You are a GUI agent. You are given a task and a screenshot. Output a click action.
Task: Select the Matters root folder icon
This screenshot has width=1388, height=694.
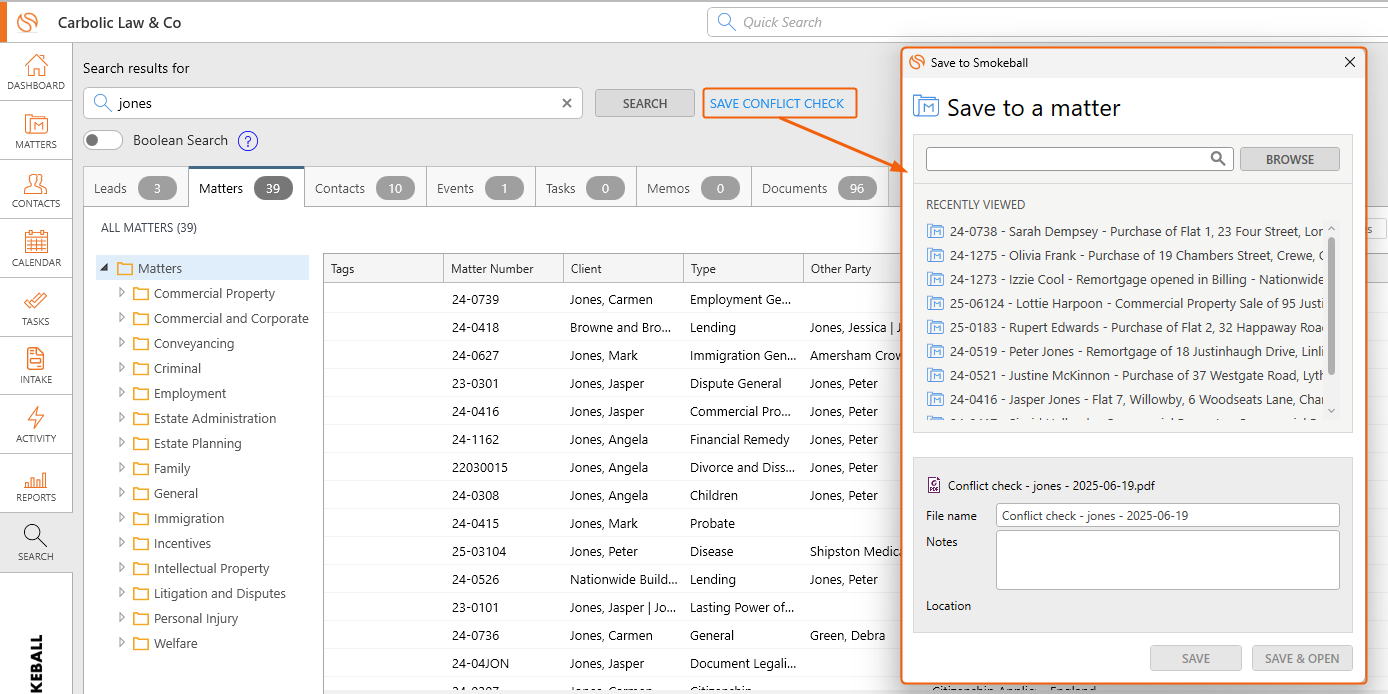(125, 268)
